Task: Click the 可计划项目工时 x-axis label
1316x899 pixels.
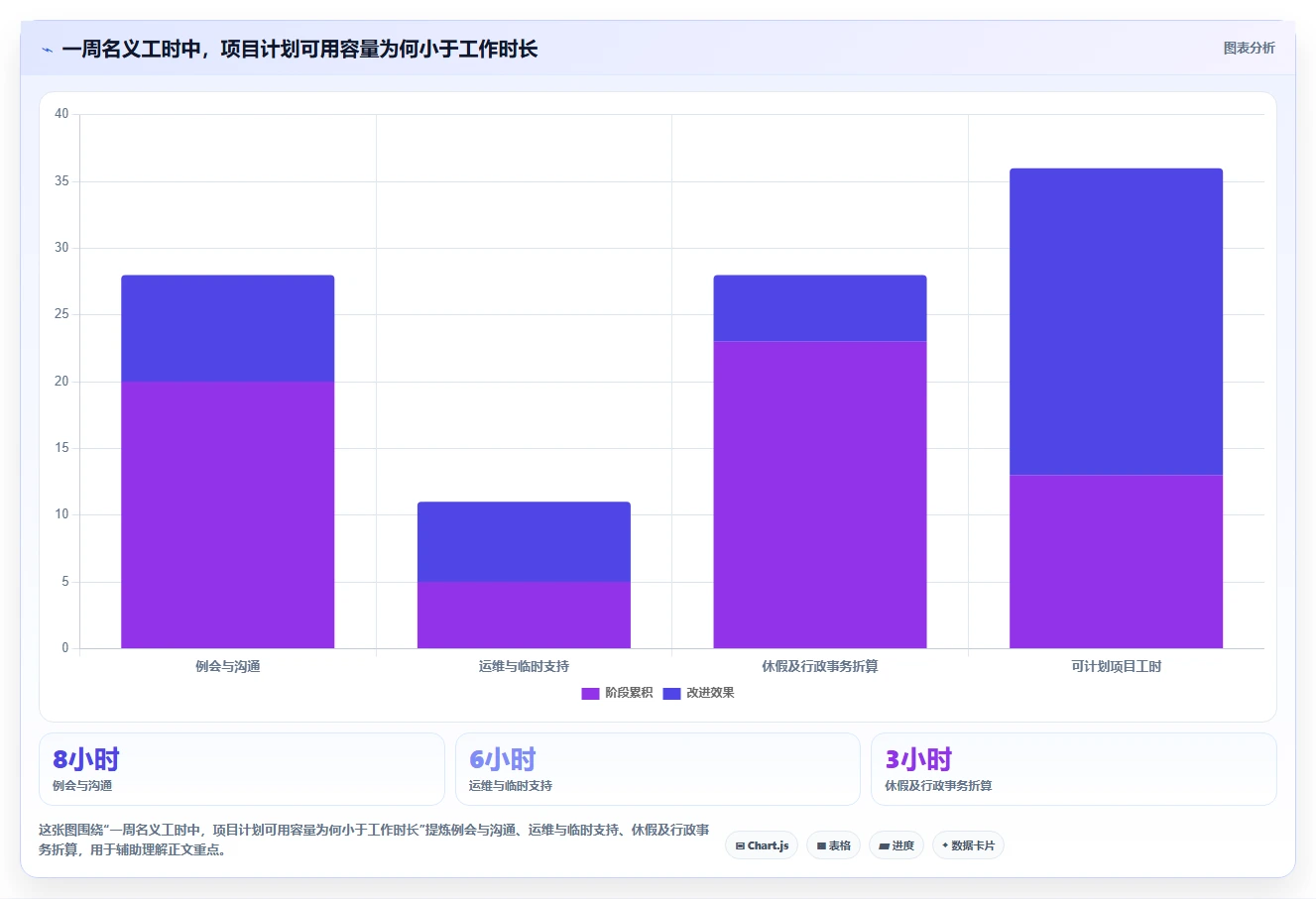Action: tap(1116, 666)
